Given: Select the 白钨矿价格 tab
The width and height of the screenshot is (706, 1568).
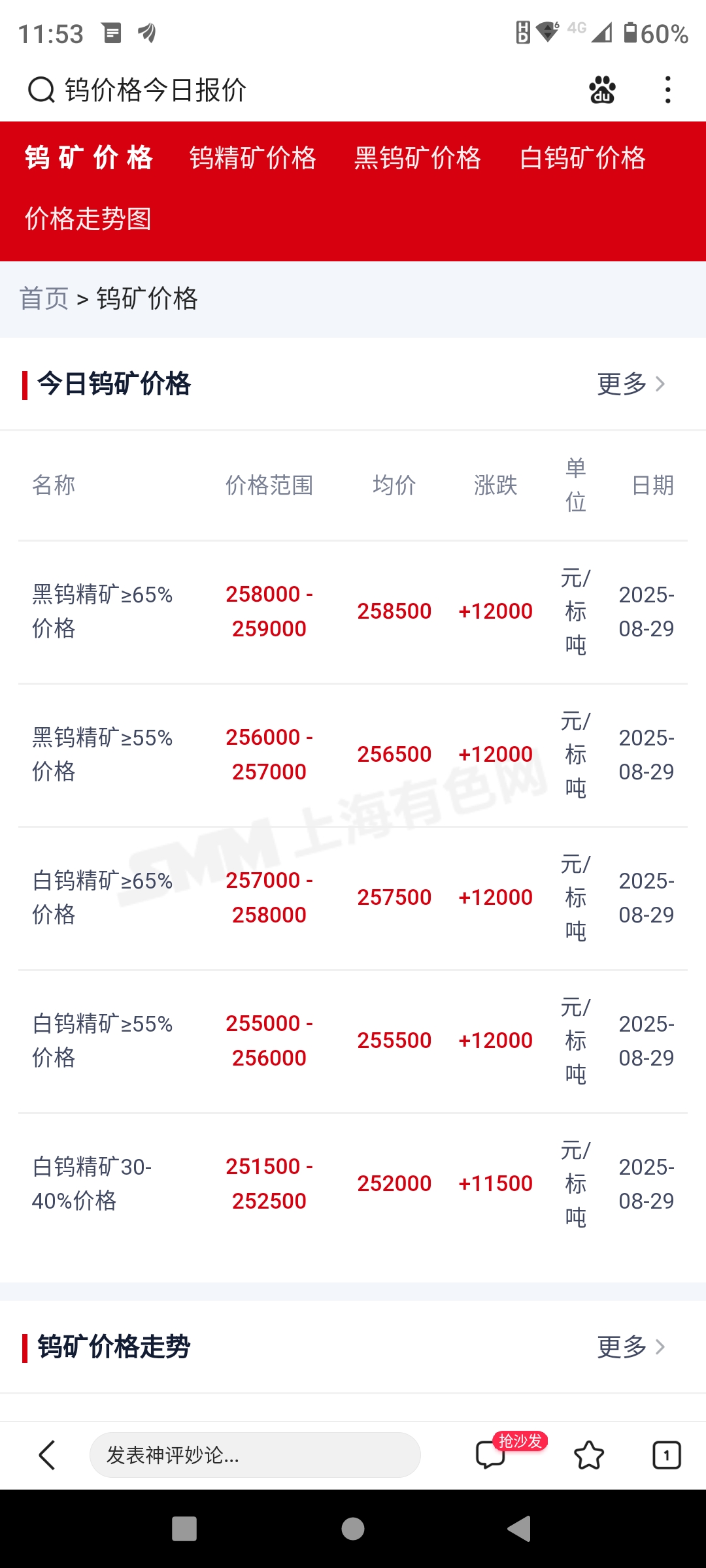Looking at the screenshot, I should coord(582,158).
